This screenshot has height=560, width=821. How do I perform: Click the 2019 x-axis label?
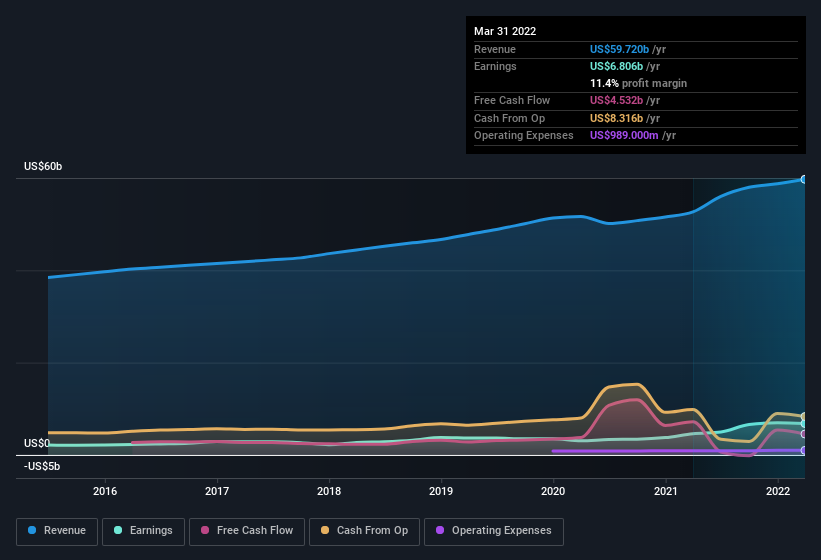pyautogui.click(x=441, y=491)
